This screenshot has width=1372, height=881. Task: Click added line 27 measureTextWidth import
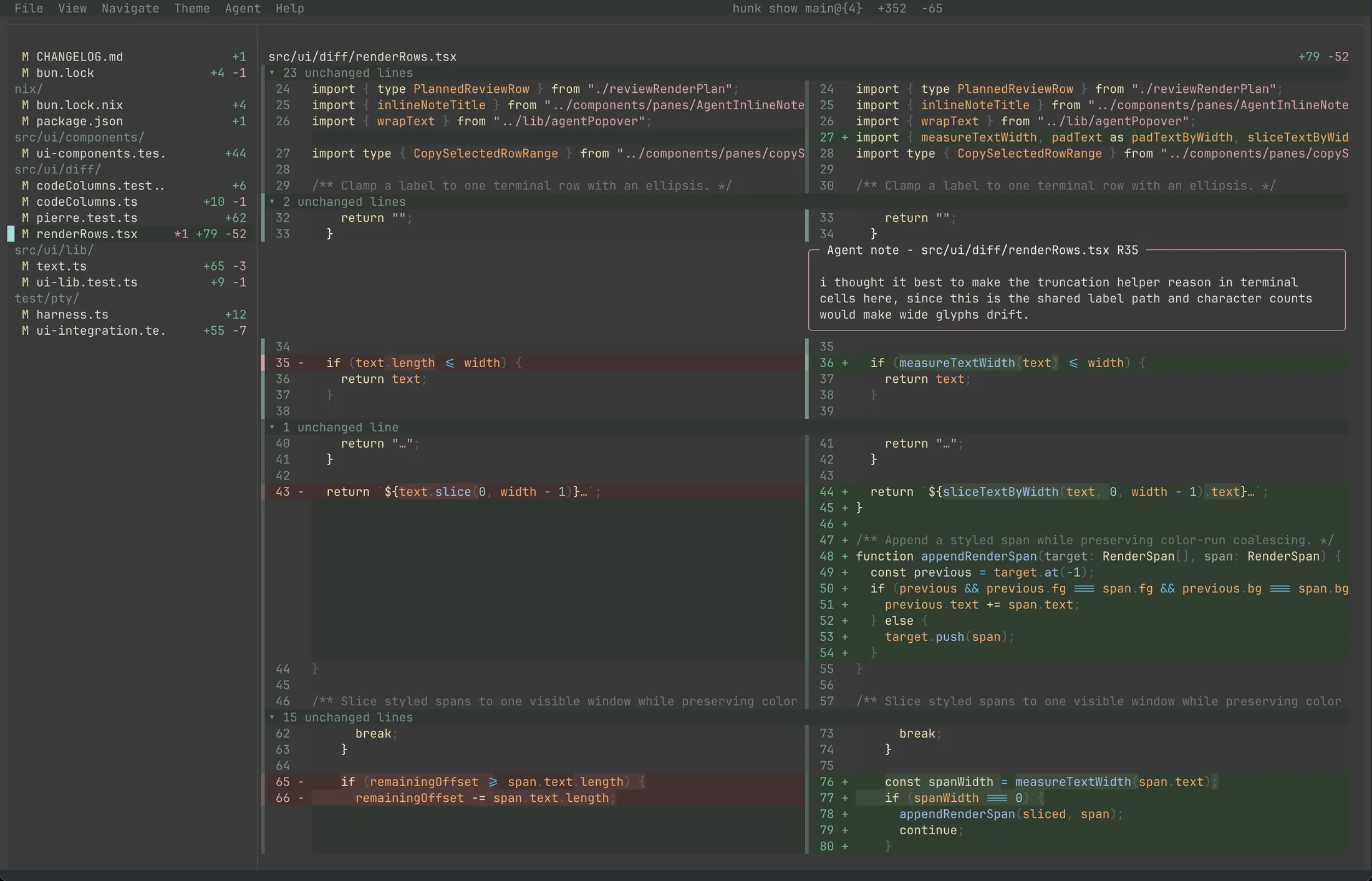1080,137
